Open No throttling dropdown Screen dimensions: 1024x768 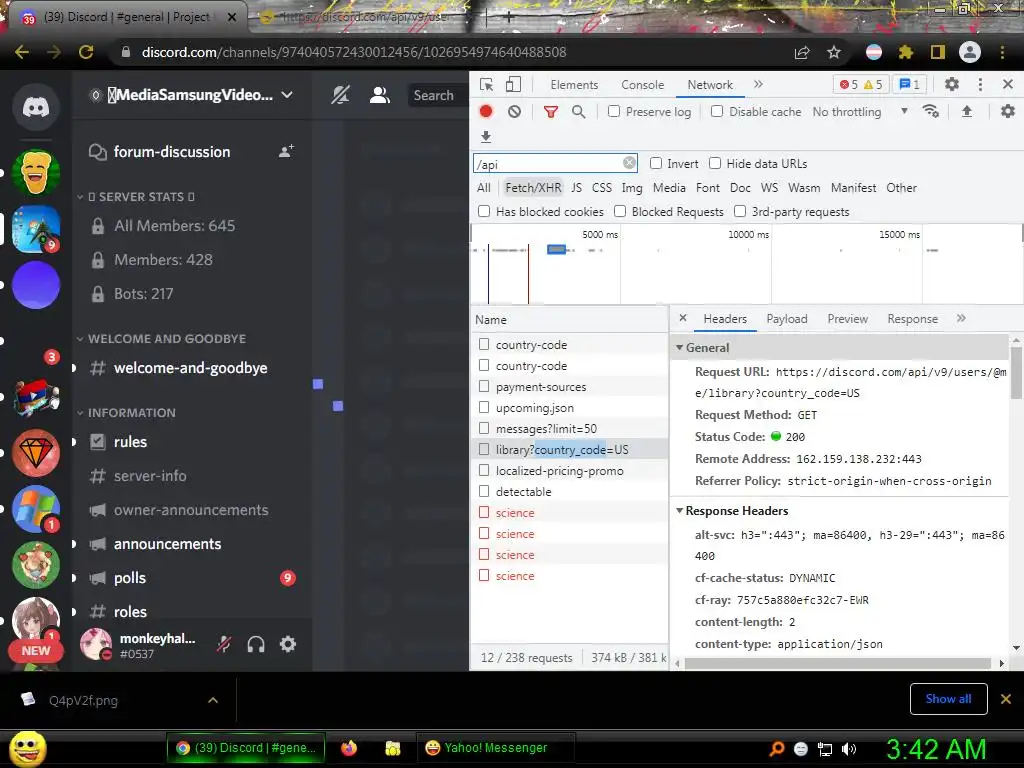(859, 112)
